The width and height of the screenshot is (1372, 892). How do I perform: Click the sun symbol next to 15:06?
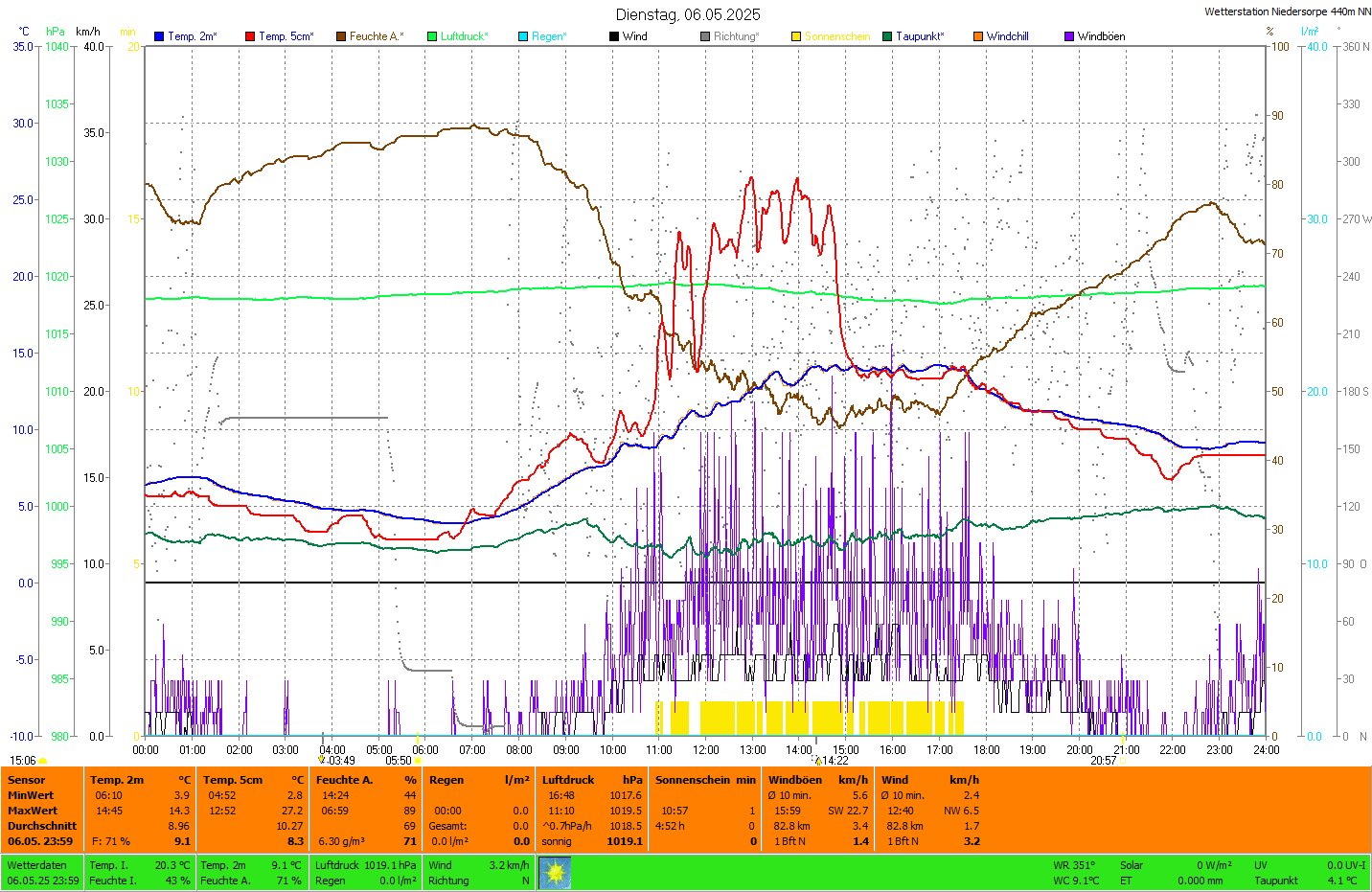(43, 762)
